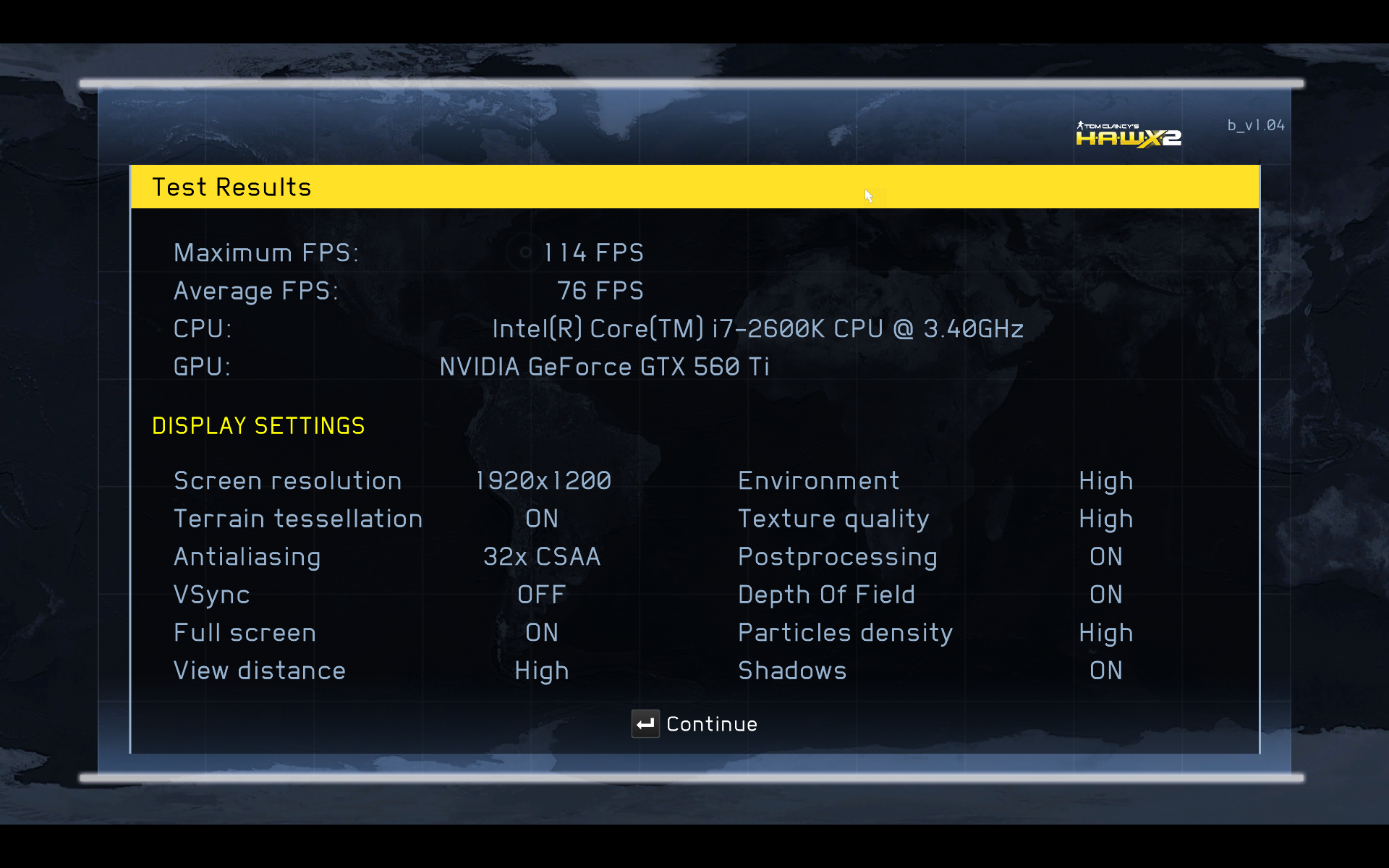Click the 'Shadows' label
Viewport: 1389px width, 868px height.
[792, 671]
